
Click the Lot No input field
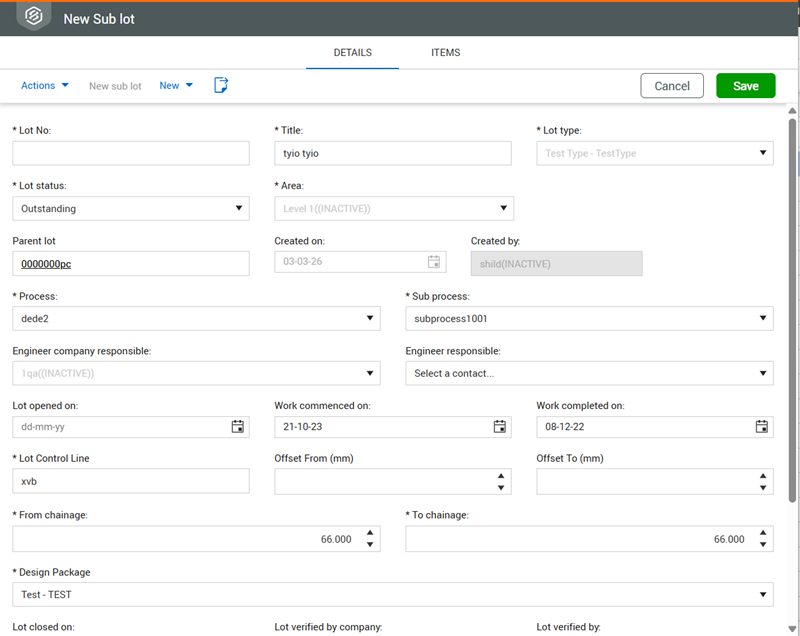(x=130, y=153)
